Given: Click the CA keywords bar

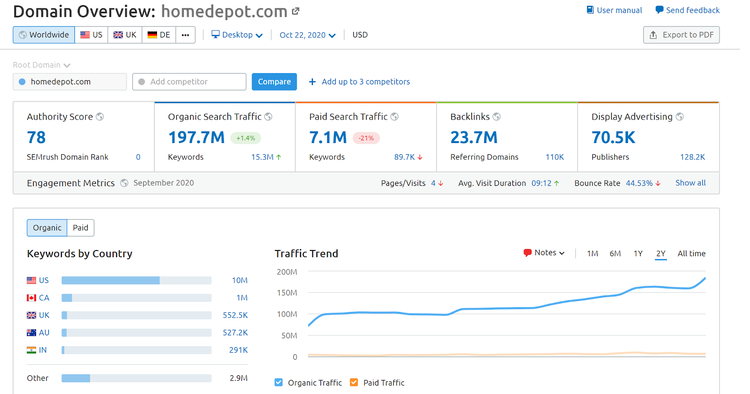Looking at the screenshot, I should (x=137, y=298).
